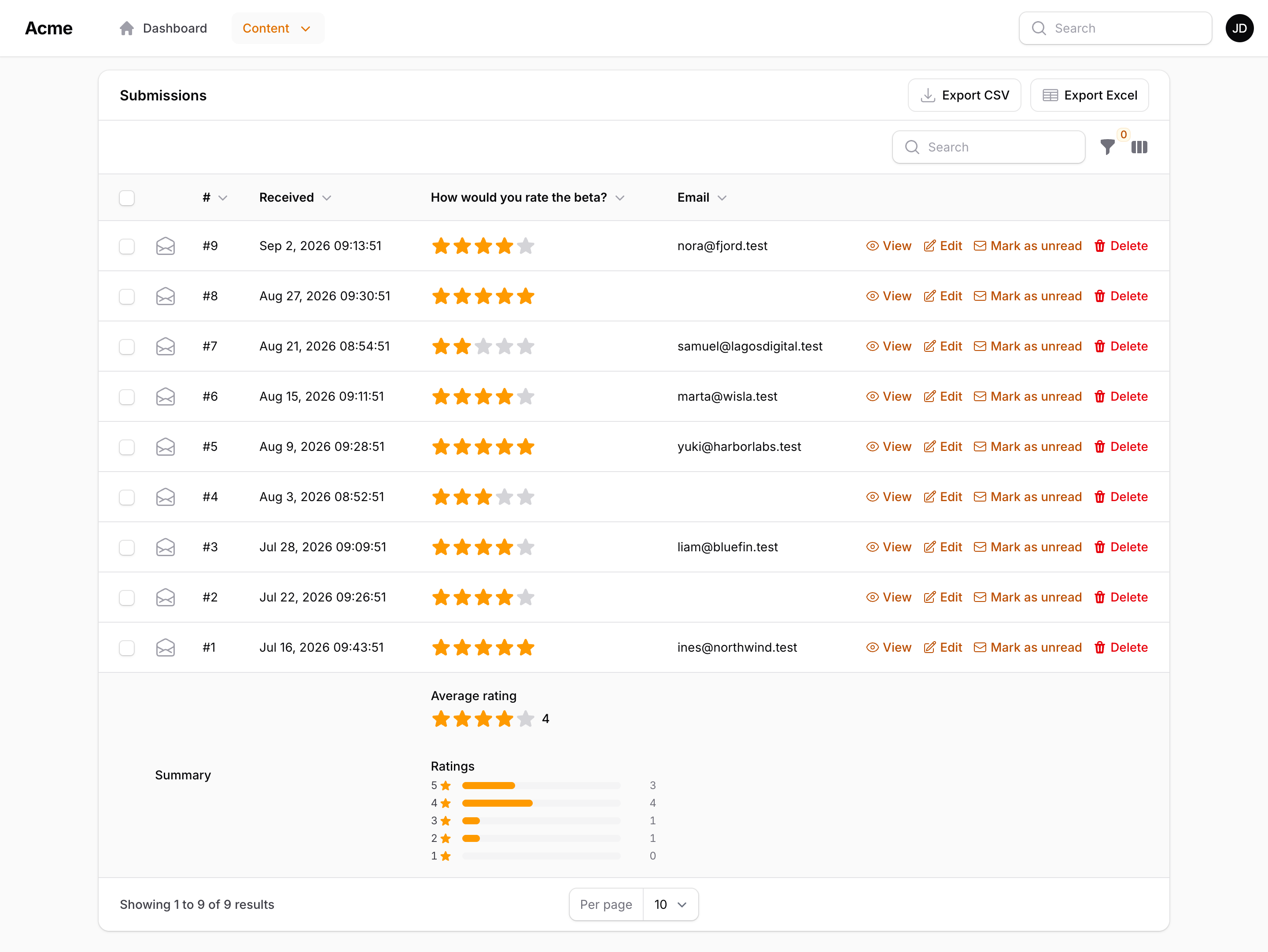Click Delete for submission #5
The image size is (1268, 952).
(x=1121, y=447)
